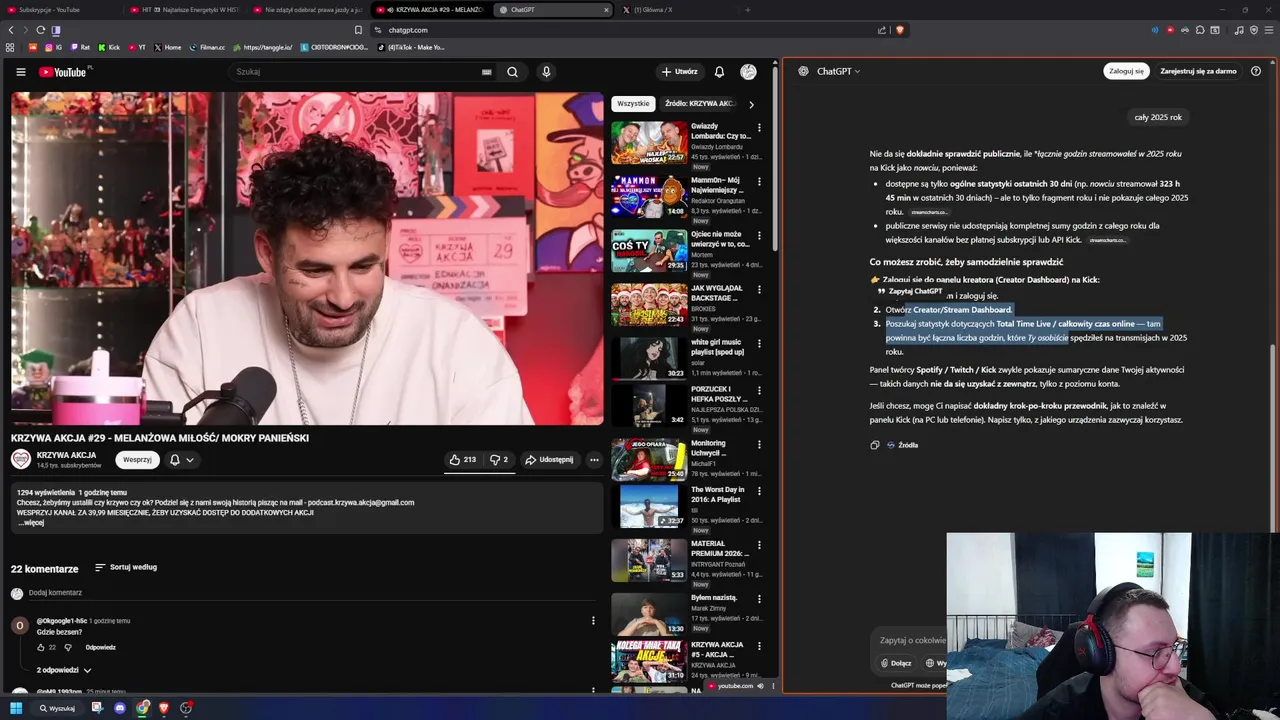Like the video with 213 likes
1280x720 pixels.
pos(462,460)
